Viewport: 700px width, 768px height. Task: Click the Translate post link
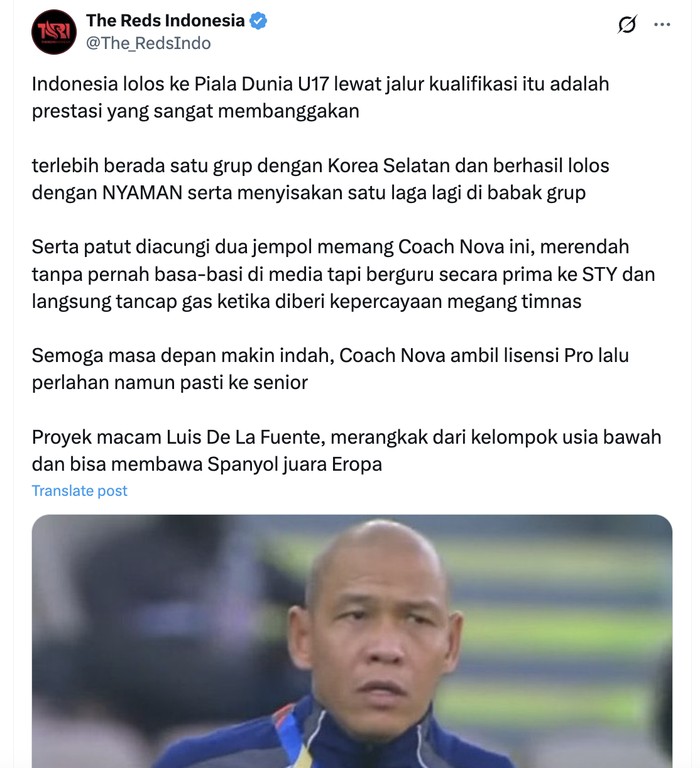(79, 490)
